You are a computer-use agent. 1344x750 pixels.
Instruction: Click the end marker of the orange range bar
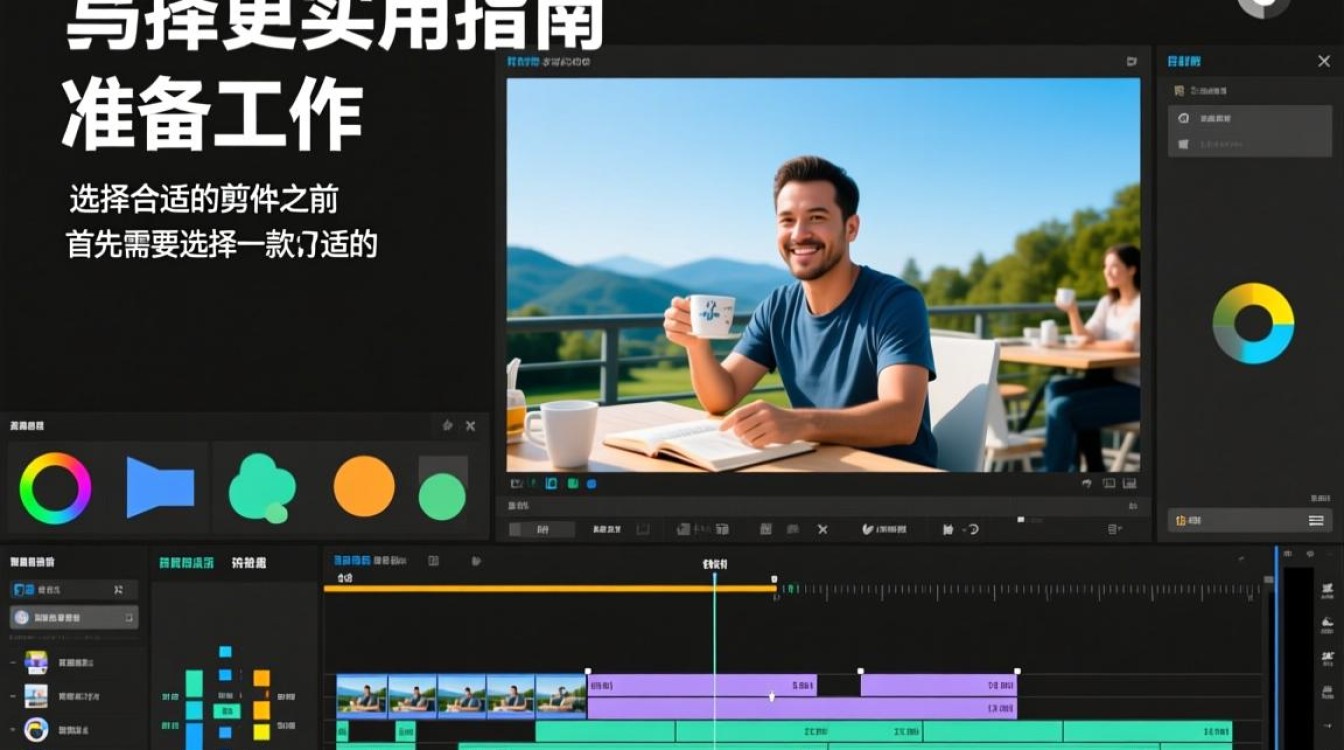[x=775, y=579]
